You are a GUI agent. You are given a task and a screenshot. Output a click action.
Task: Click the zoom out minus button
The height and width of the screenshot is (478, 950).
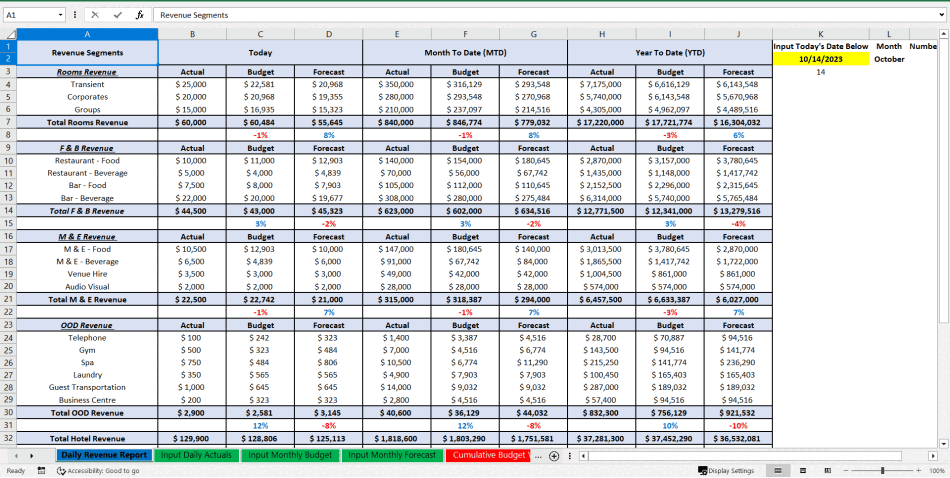845,471
